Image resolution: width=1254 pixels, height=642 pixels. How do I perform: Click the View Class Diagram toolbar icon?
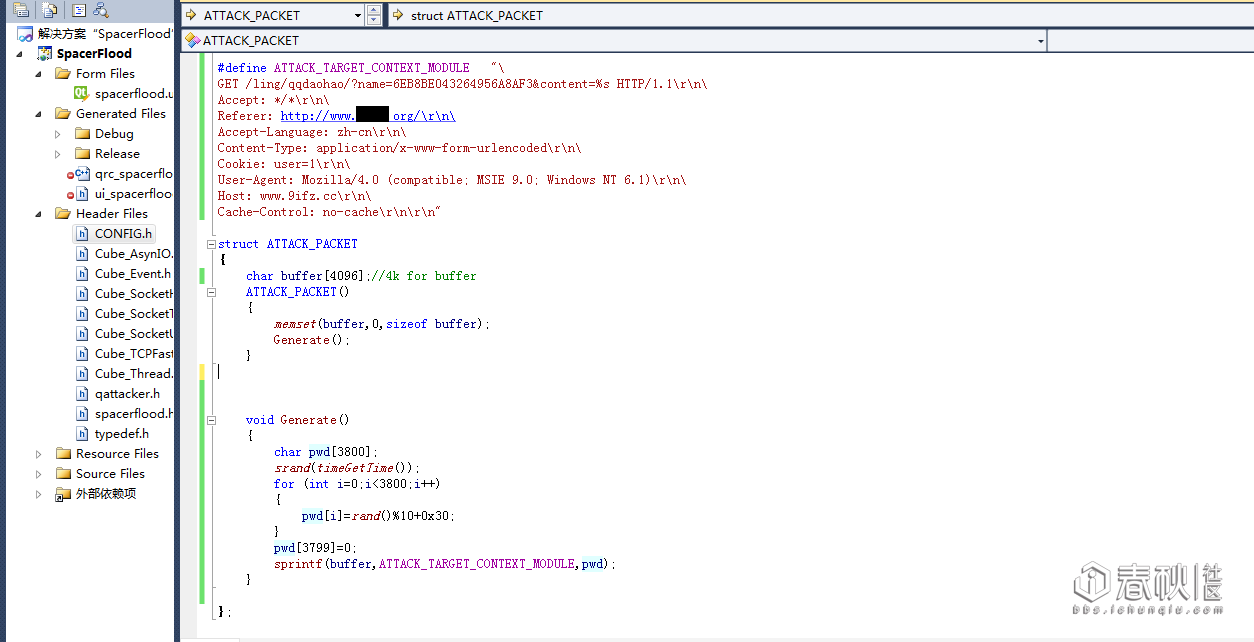pyautogui.click(x=101, y=10)
